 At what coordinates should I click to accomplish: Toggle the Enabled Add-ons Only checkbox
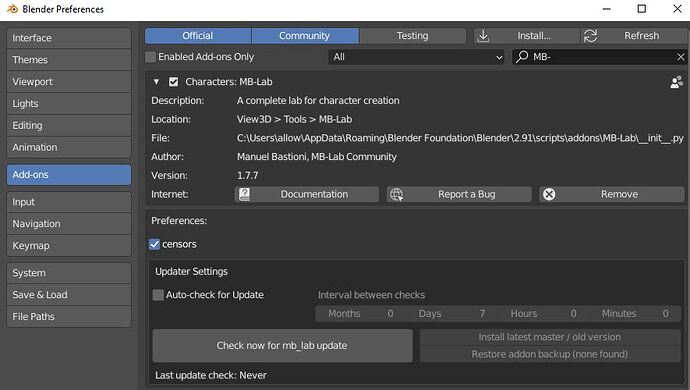(150, 57)
